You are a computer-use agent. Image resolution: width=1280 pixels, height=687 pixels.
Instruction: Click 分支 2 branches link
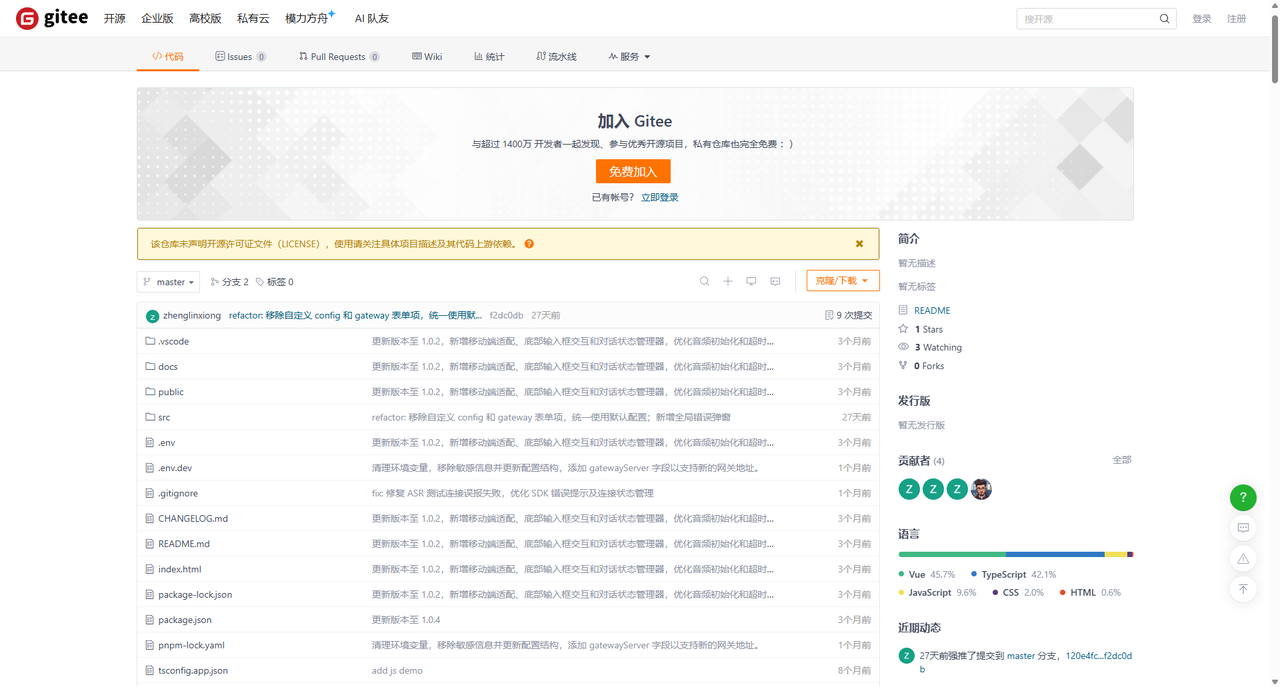click(x=230, y=282)
